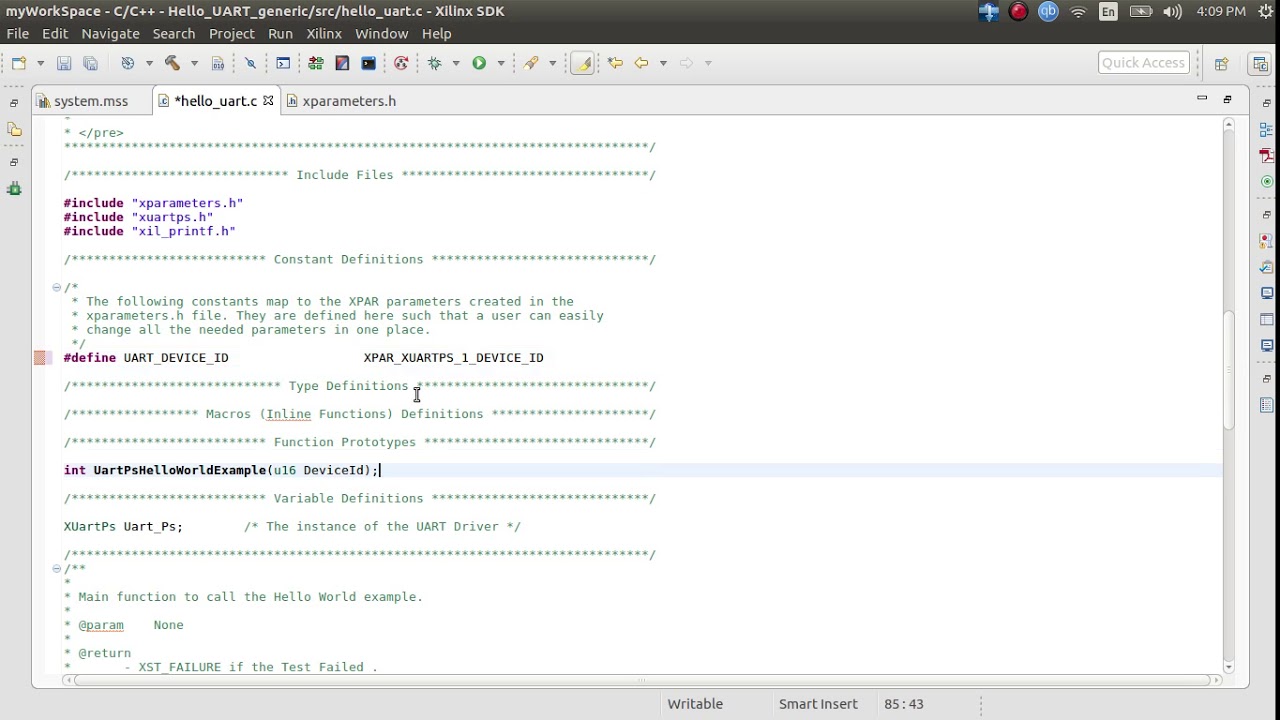Click the build configuration gear icon
The width and height of the screenshot is (1280, 720).
(128, 63)
